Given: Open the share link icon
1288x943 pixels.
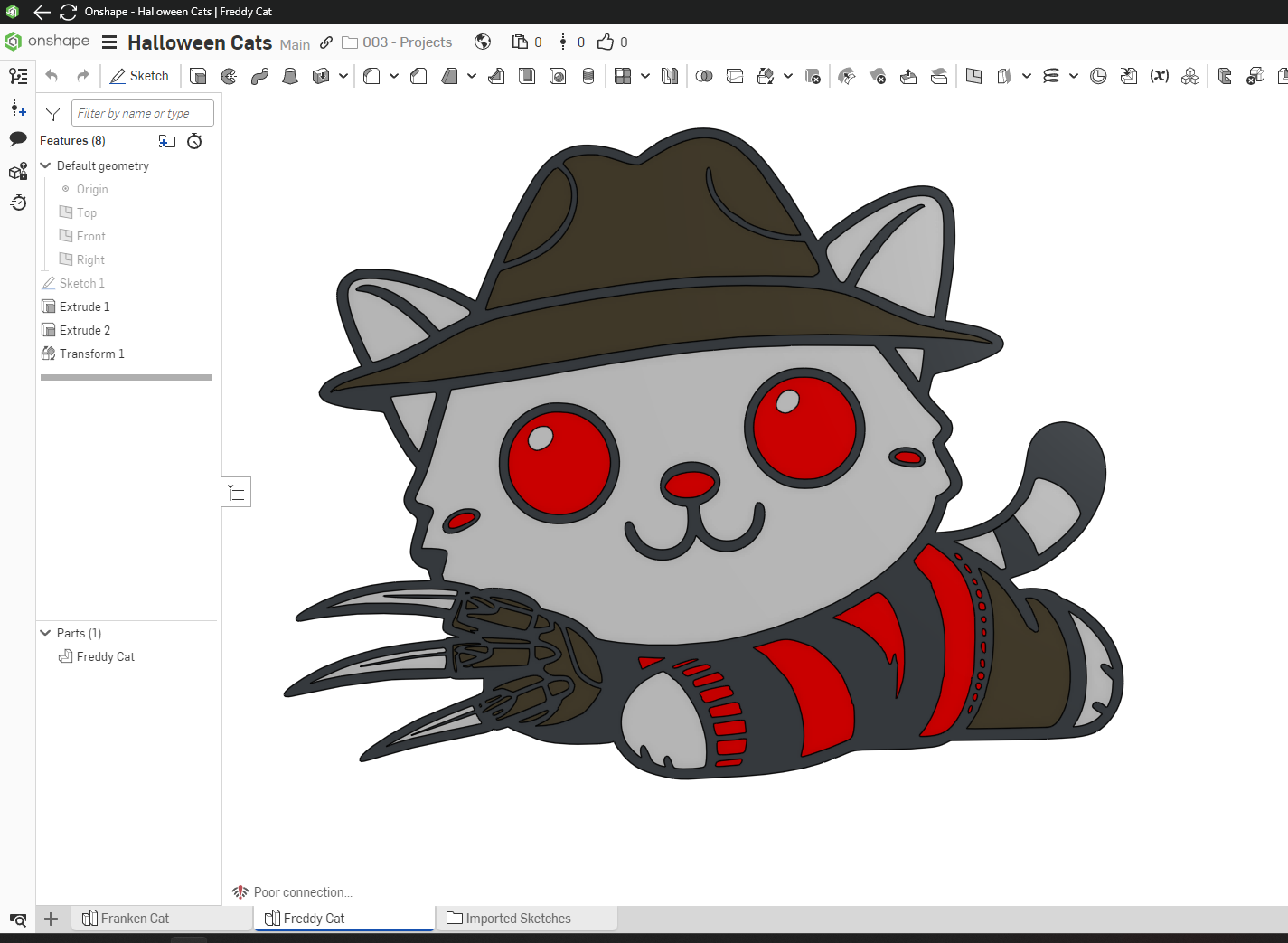Looking at the screenshot, I should tap(326, 42).
